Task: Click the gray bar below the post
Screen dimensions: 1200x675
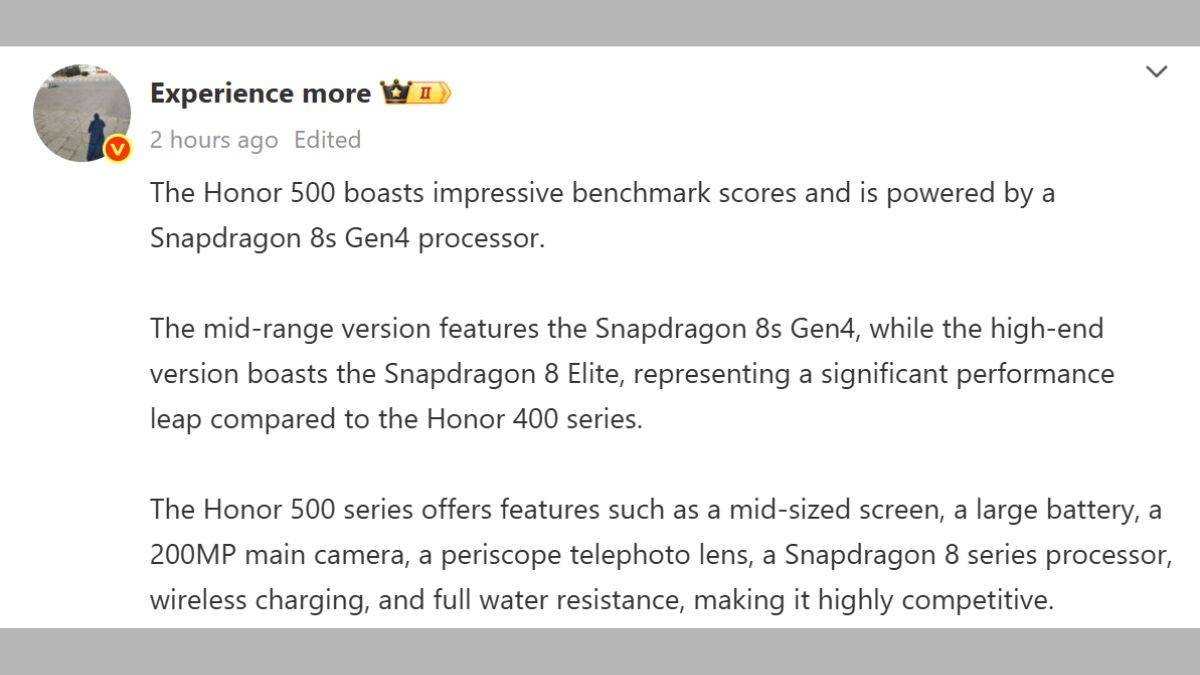Action: [x=600, y=651]
